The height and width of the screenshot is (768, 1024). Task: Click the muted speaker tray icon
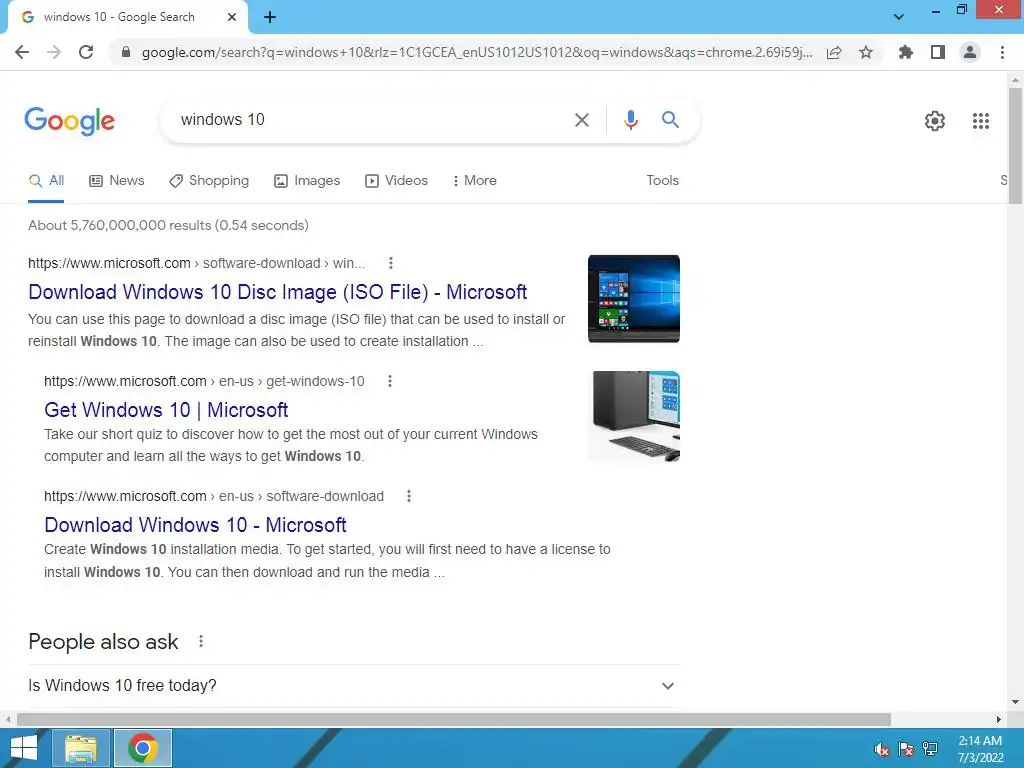(x=882, y=749)
